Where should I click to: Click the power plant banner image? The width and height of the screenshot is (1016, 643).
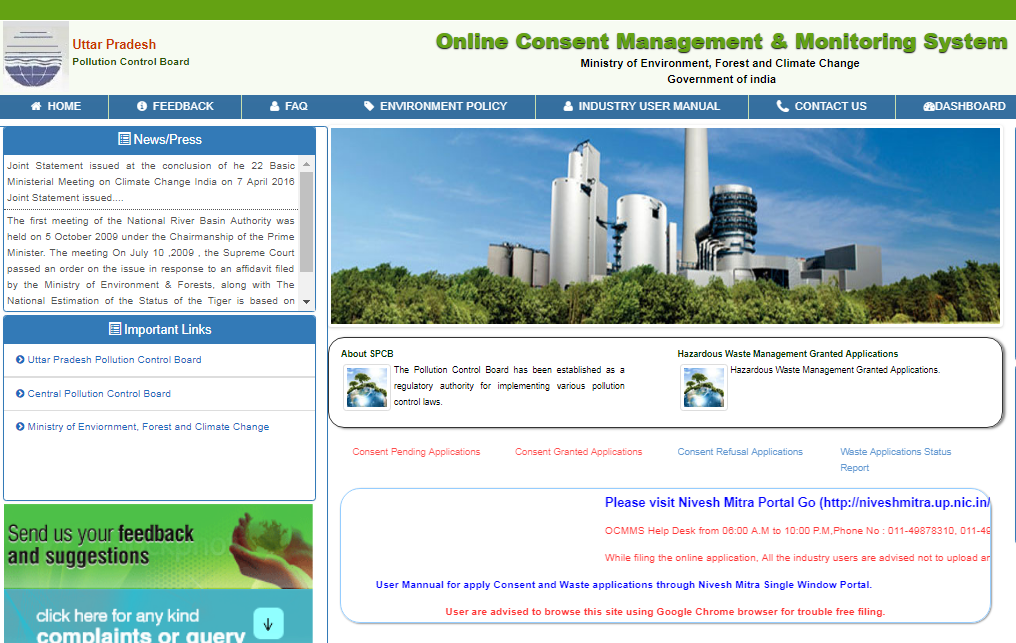coord(665,226)
